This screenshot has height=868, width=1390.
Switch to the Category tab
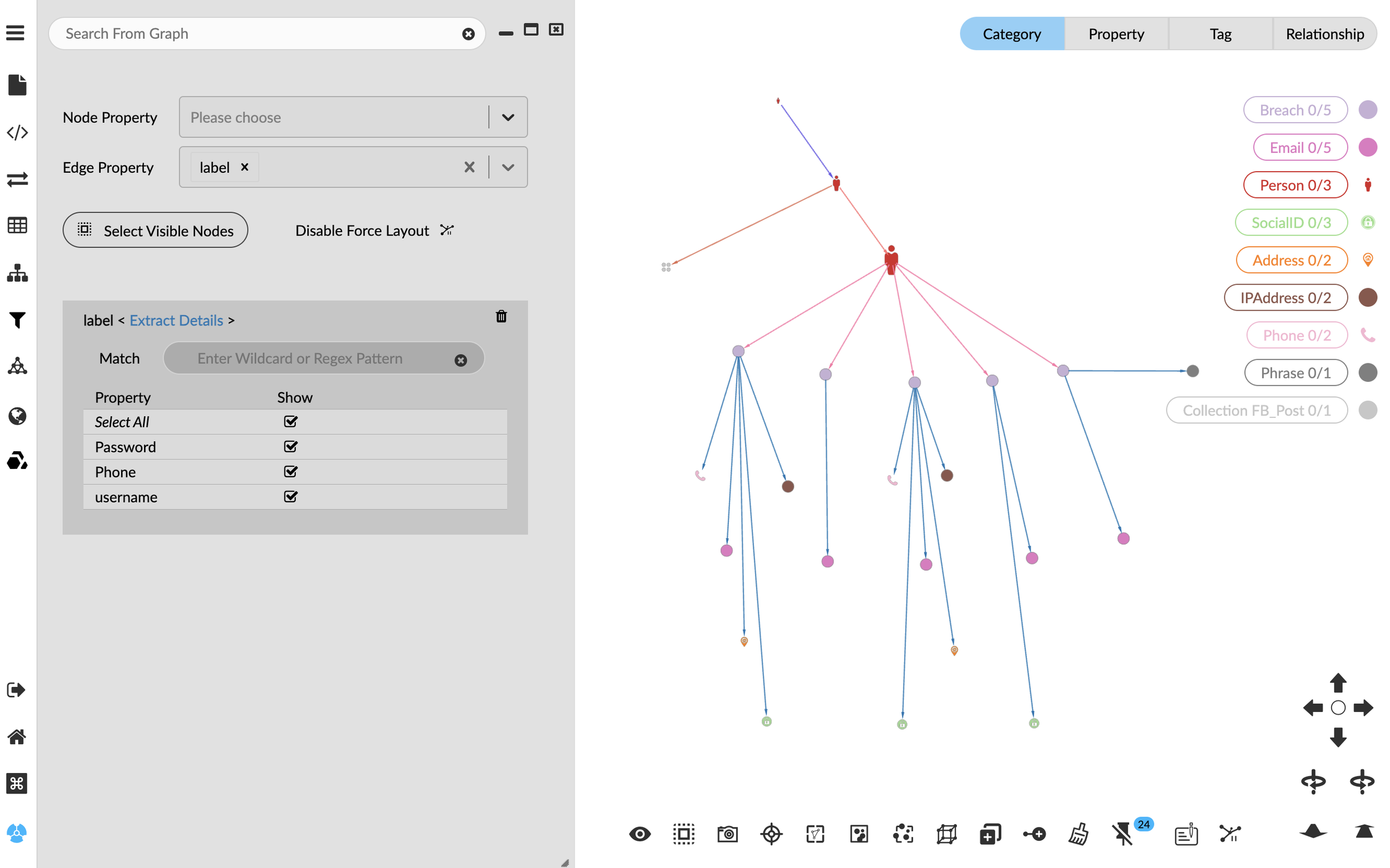[1012, 34]
